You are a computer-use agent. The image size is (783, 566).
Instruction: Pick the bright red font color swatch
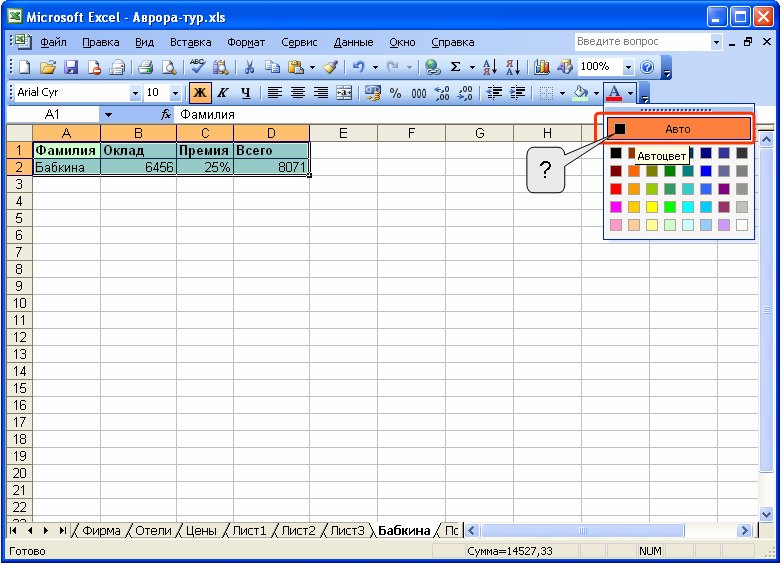tap(616, 189)
